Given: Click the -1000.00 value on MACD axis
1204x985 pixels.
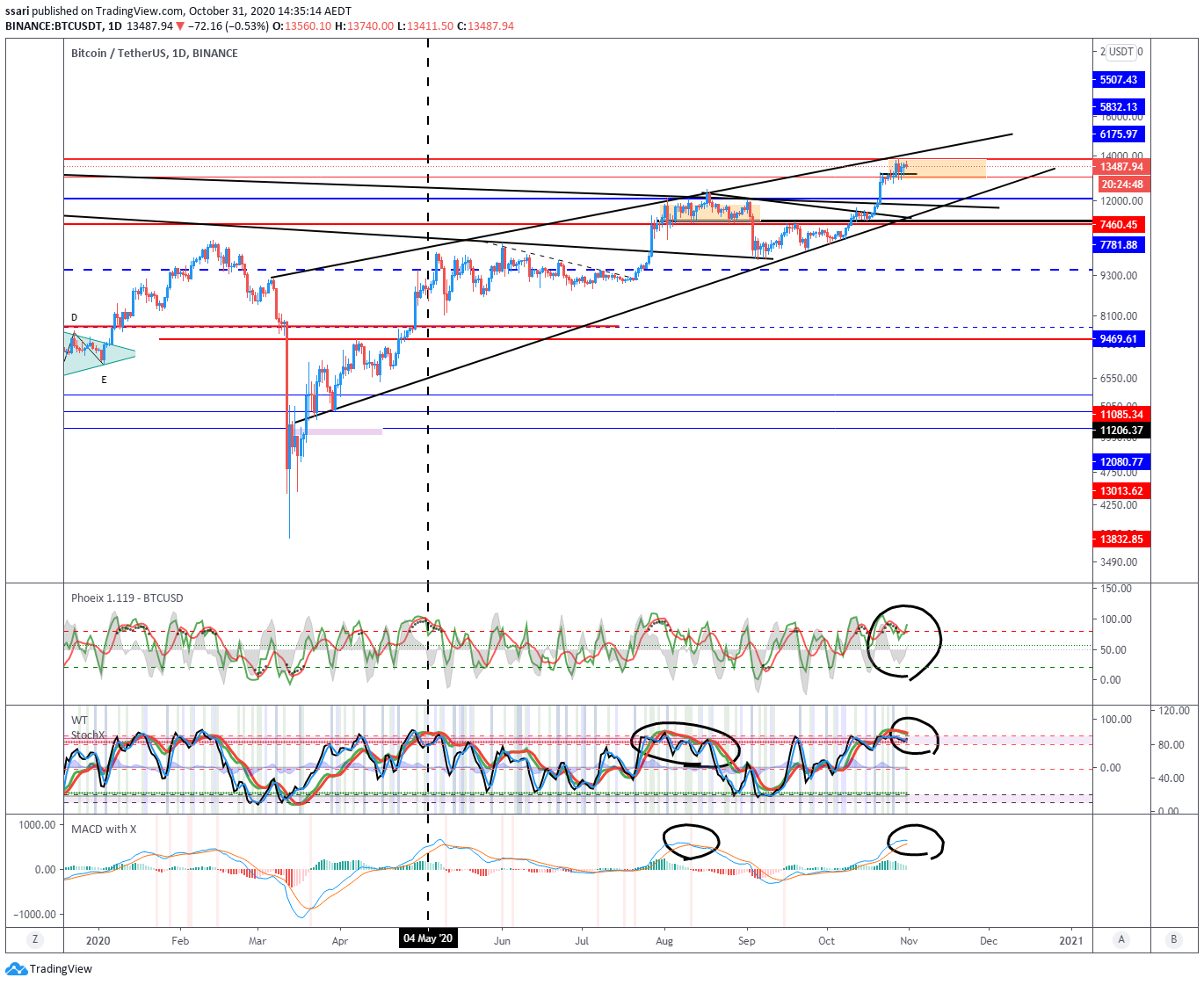Looking at the screenshot, I should point(35,914).
